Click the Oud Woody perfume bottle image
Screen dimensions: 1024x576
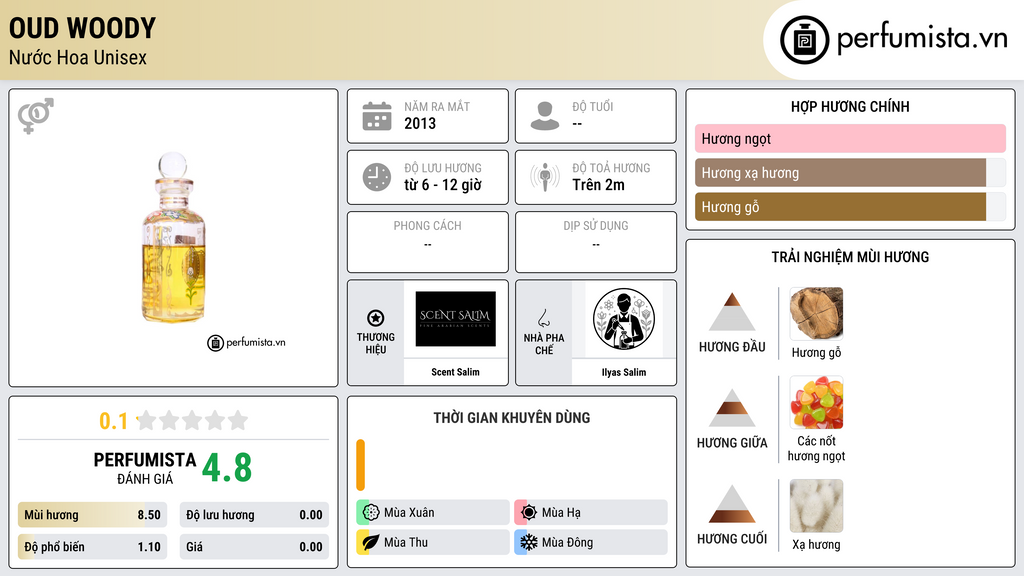tap(173, 238)
